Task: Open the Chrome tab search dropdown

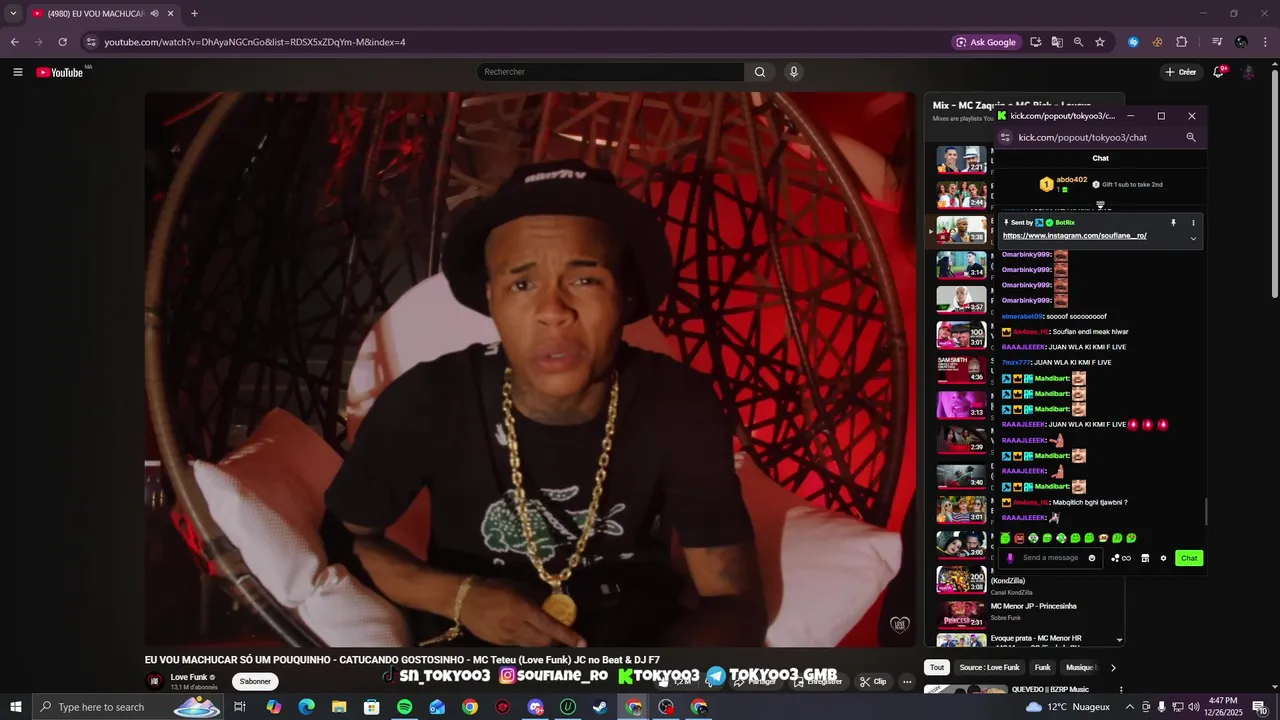Action: [13, 14]
